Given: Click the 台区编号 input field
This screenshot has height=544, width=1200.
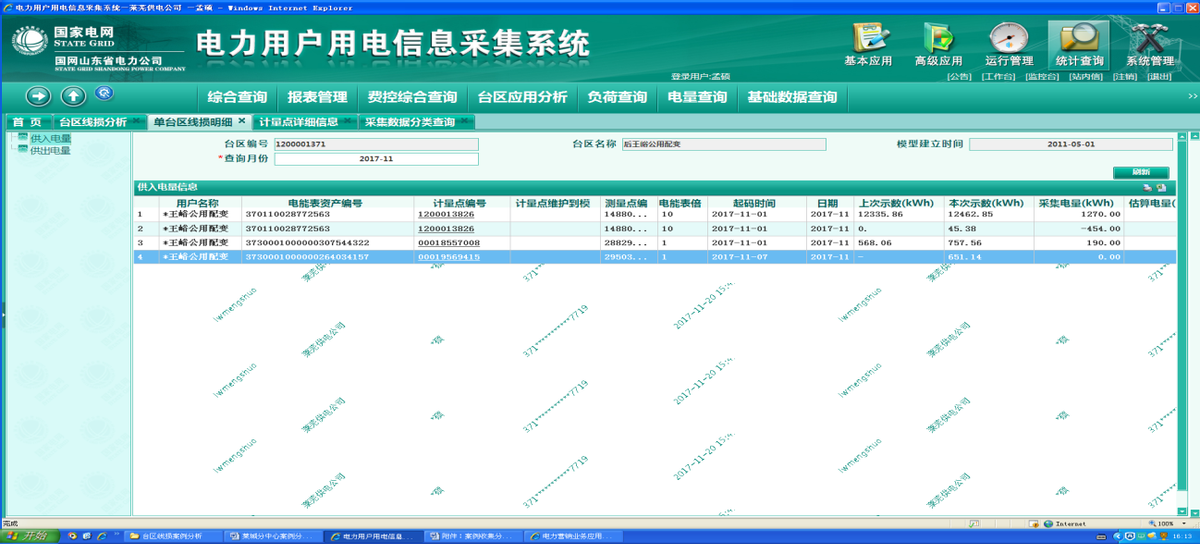Looking at the screenshot, I should [x=376, y=144].
